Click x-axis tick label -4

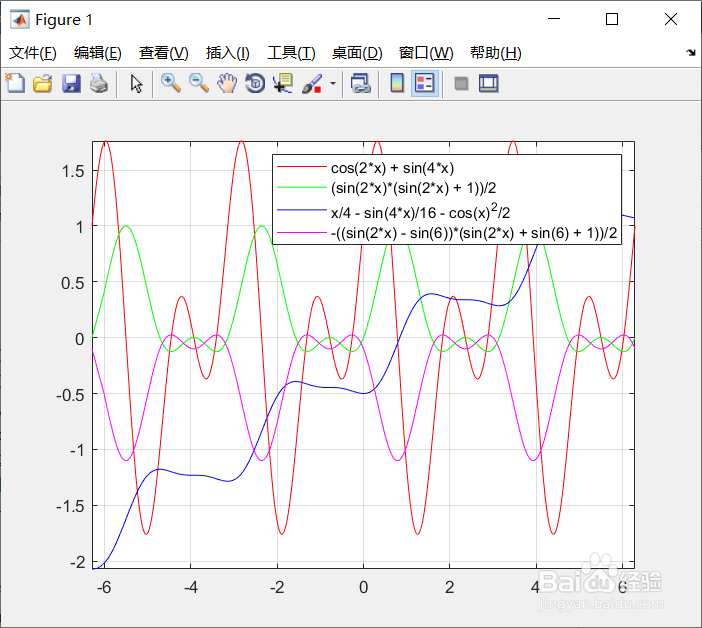point(191,587)
